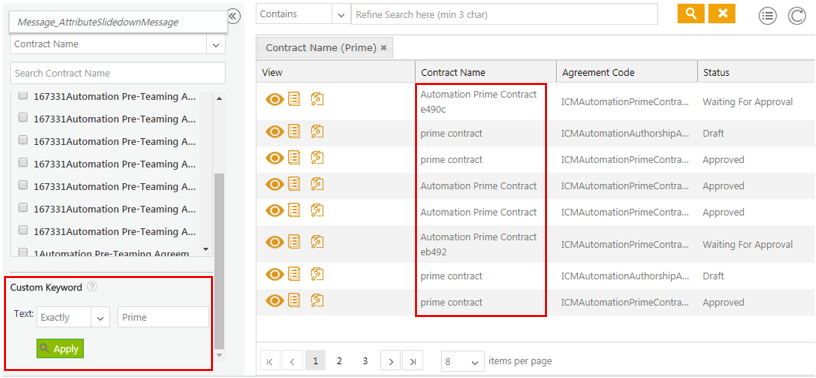Go to the previous results page
Viewport: 816px width, 378px height.
point(292,361)
